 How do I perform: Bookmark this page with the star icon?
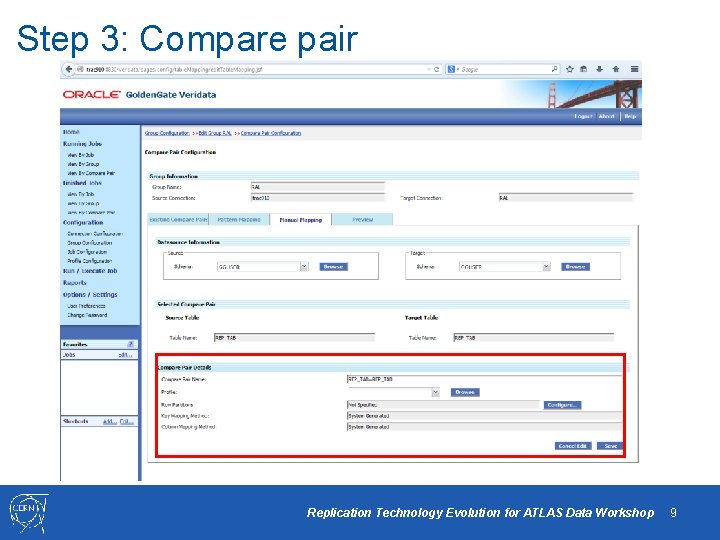[570, 69]
